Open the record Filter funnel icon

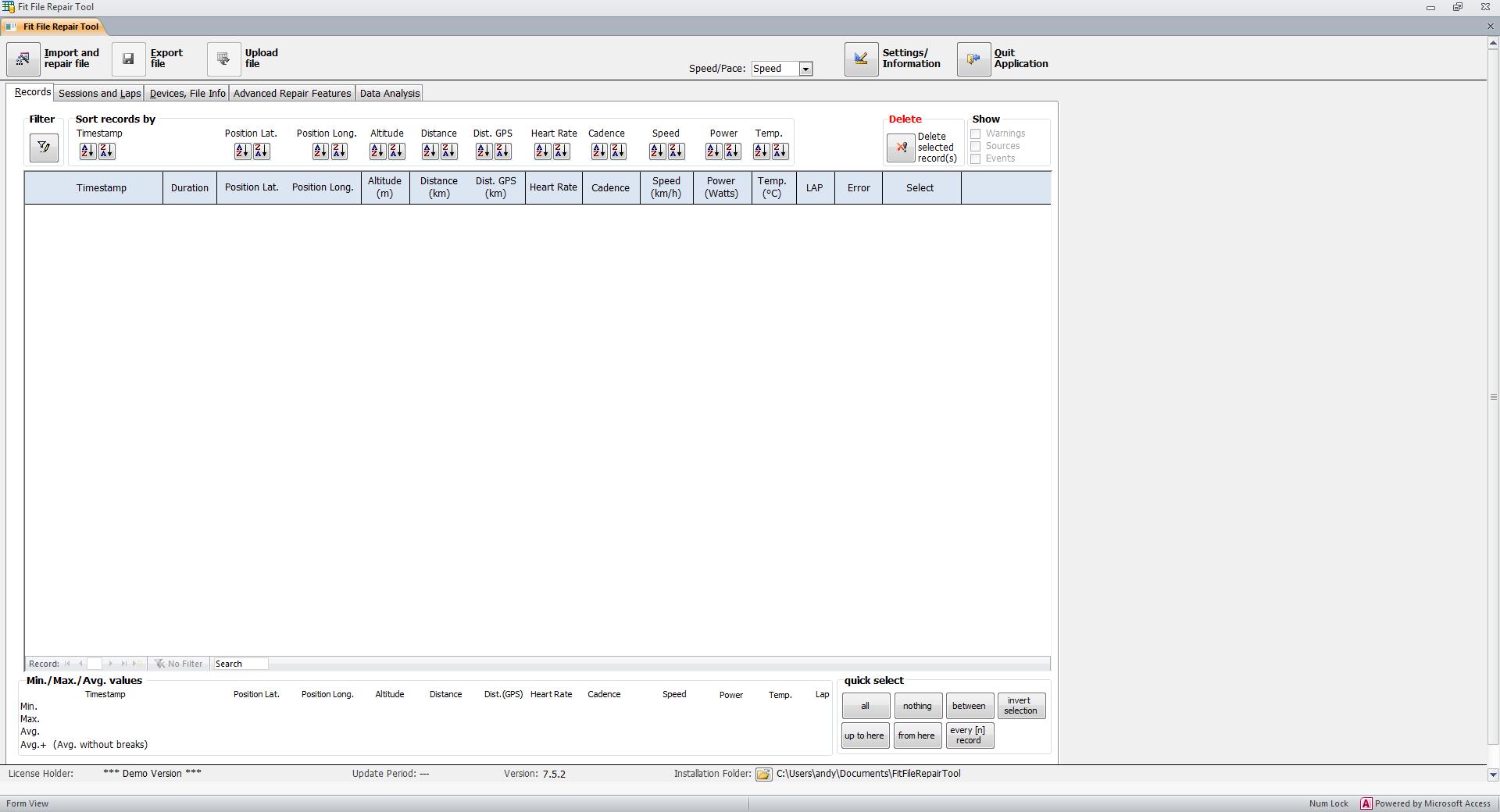(x=44, y=147)
